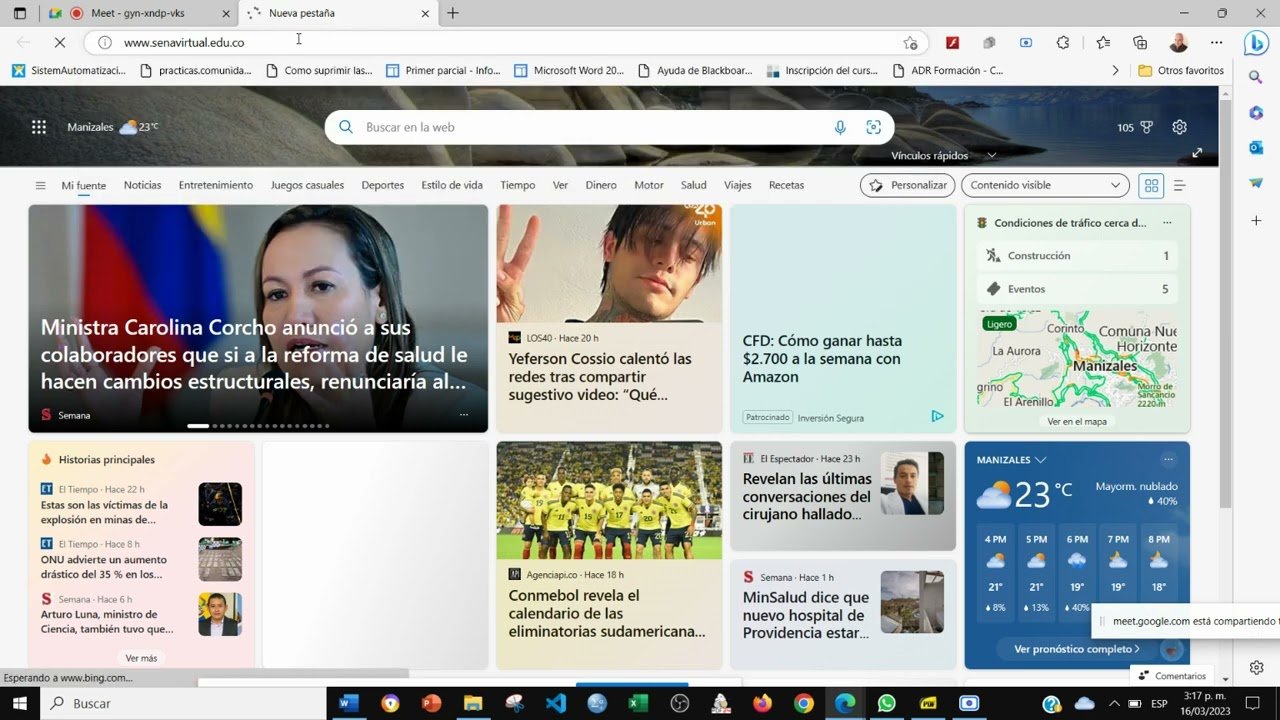This screenshot has height=720, width=1280.
Task: Switch to the Meet browser tab
Action: pyautogui.click(x=137, y=13)
